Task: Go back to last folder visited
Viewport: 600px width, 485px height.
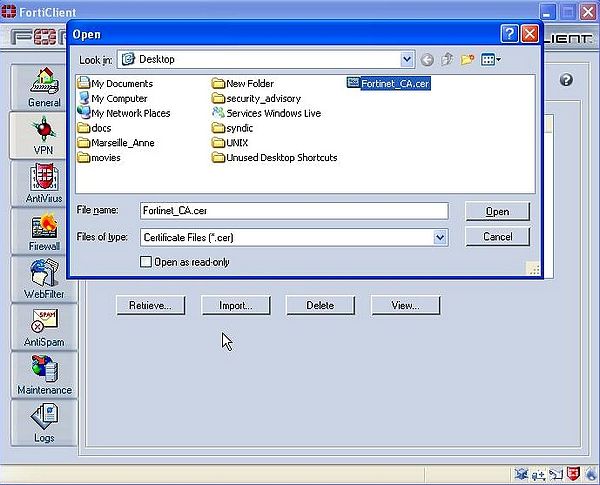Action: pos(427,60)
